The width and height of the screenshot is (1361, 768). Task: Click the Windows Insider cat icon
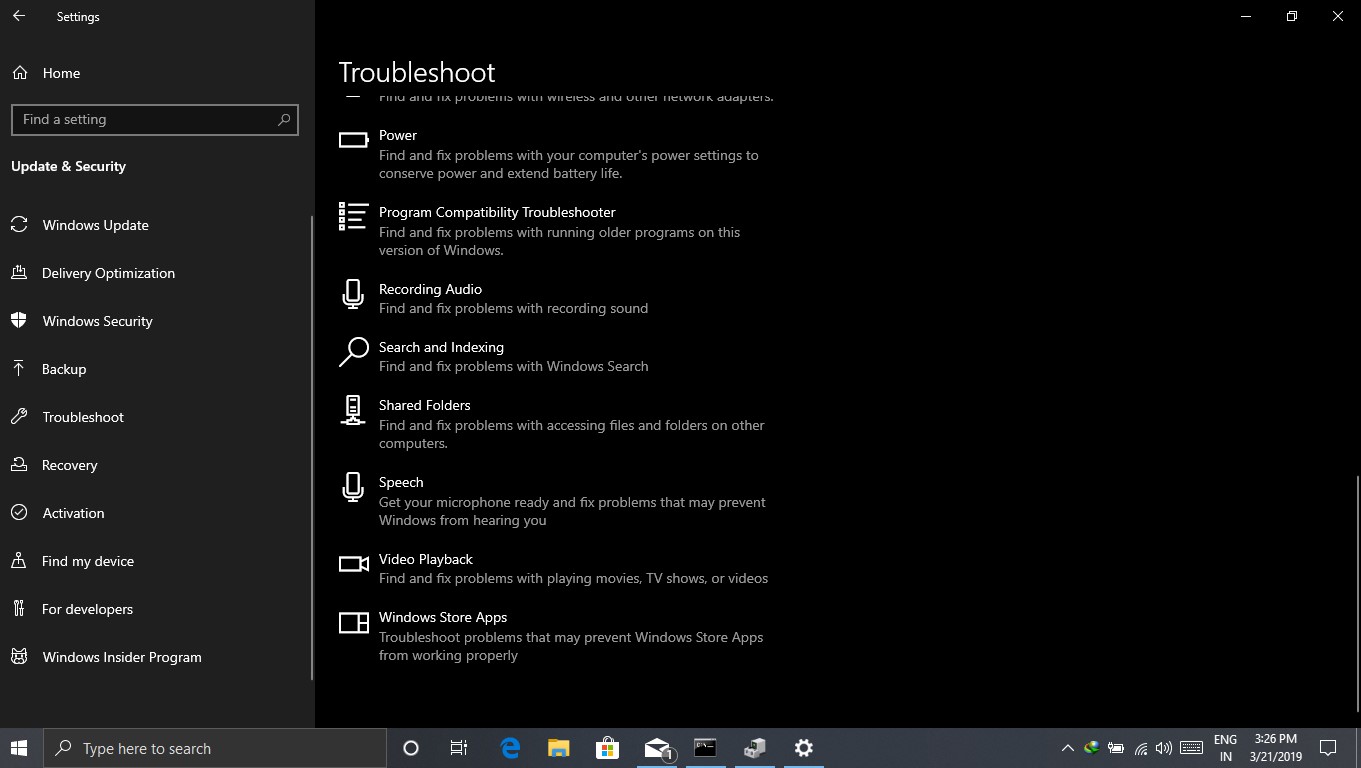(19, 657)
